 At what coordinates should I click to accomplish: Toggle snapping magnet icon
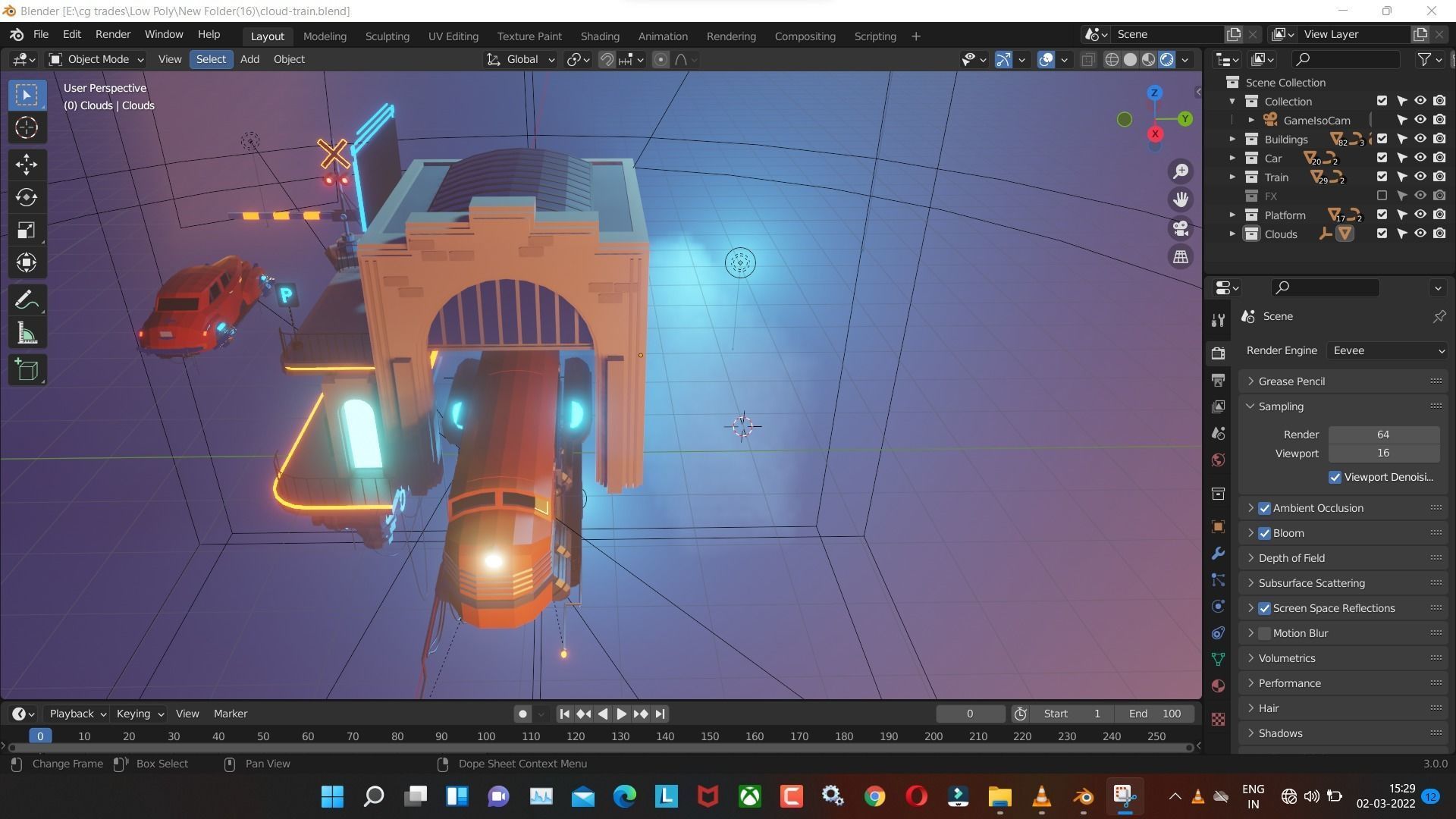point(607,59)
